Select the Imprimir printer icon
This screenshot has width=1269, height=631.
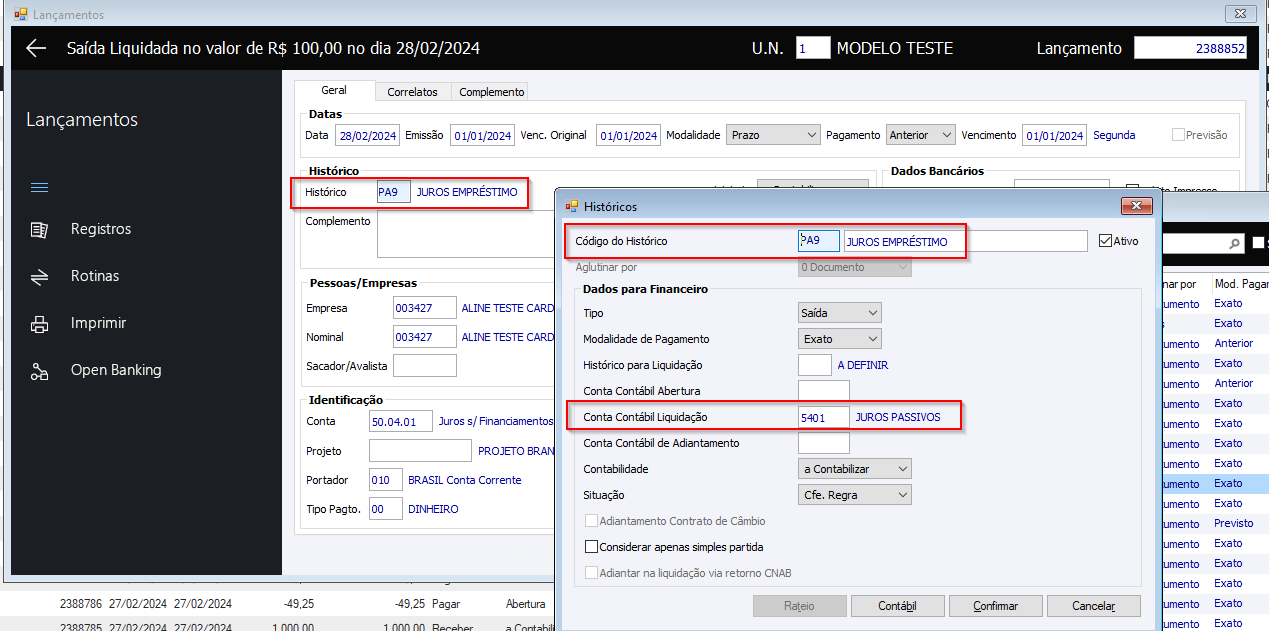(39, 324)
